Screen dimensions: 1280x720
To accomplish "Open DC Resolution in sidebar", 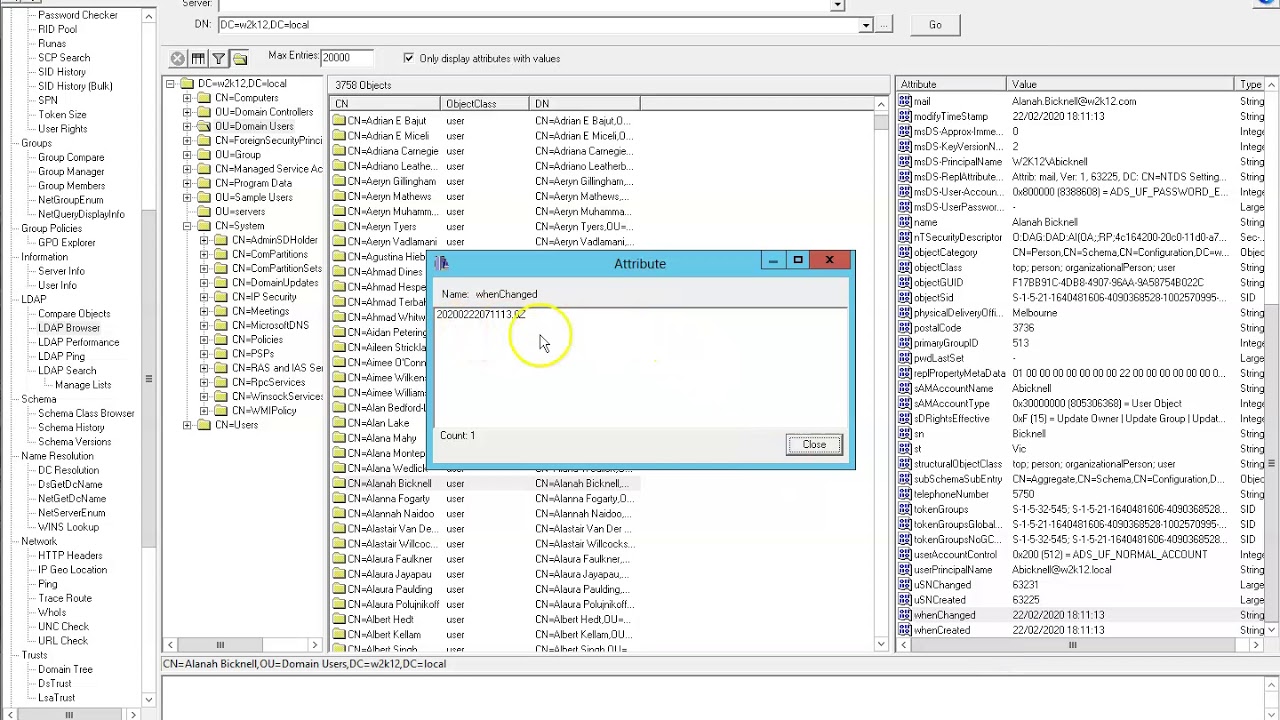I will (x=68, y=470).
